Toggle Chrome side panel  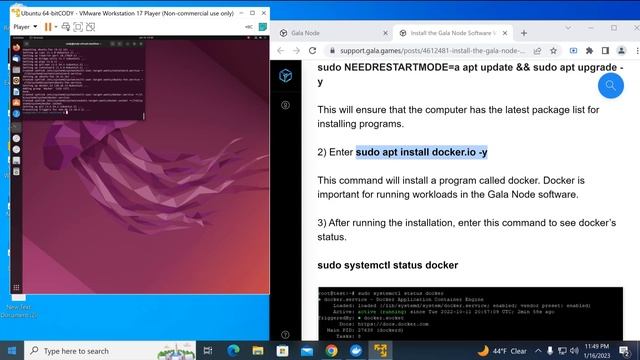pos(605,51)
